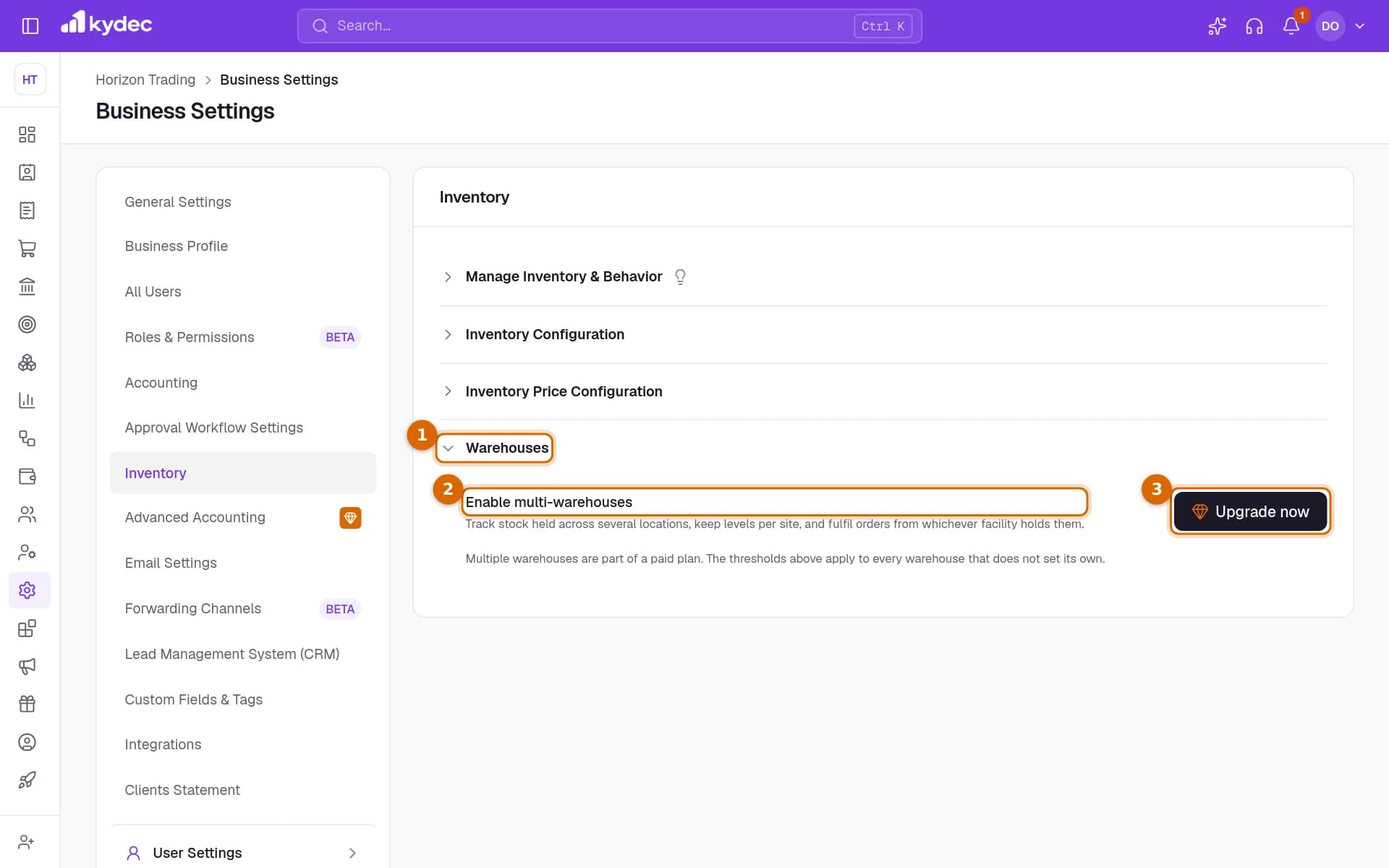Viewport: 1389px width, 868px height.
Task: Toggle the sidebar panel icon
Action: 30,26
